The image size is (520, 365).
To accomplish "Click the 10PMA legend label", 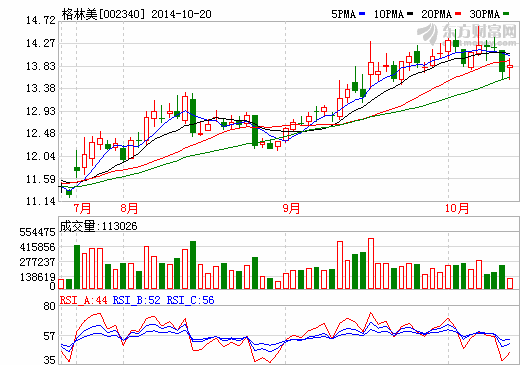I will (389, 14).
